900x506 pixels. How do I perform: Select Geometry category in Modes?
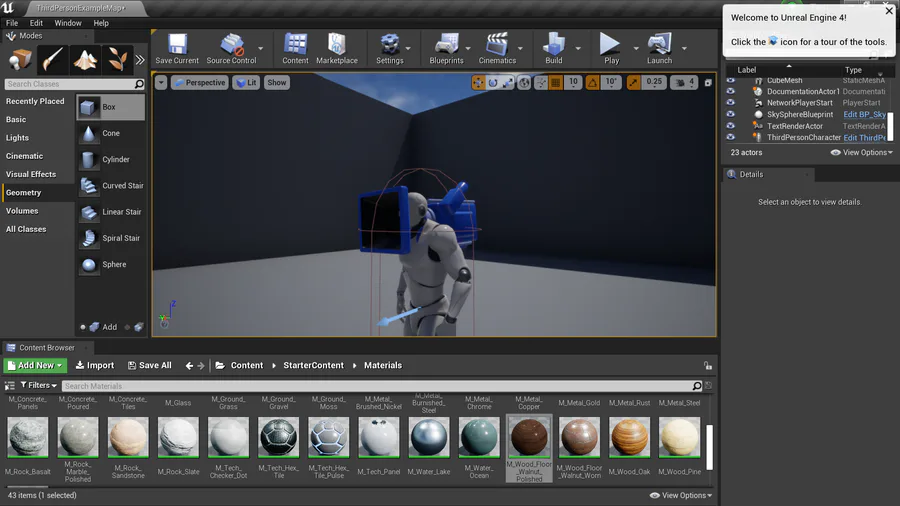[x=38, y=193]
